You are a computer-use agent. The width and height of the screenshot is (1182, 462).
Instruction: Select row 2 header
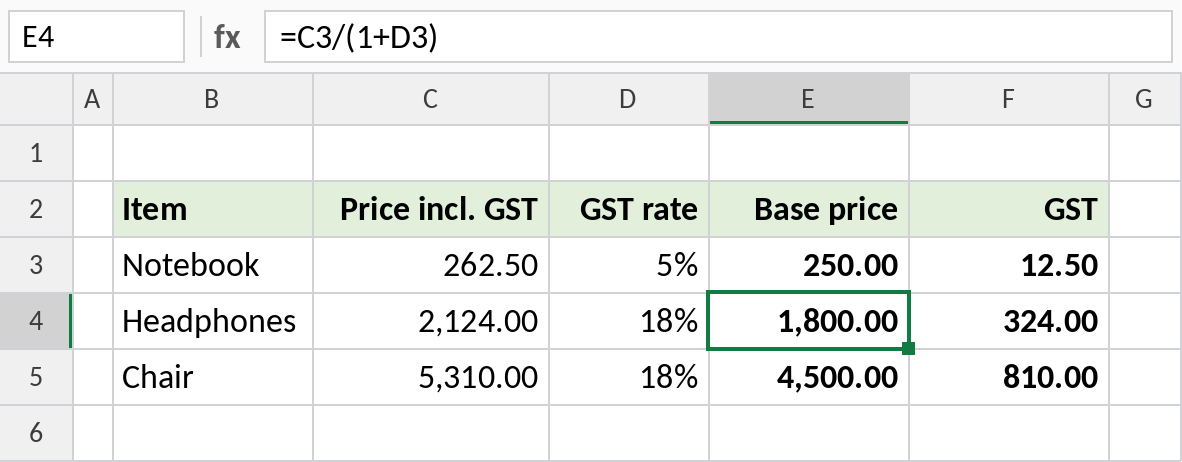(x=36, y=210)
